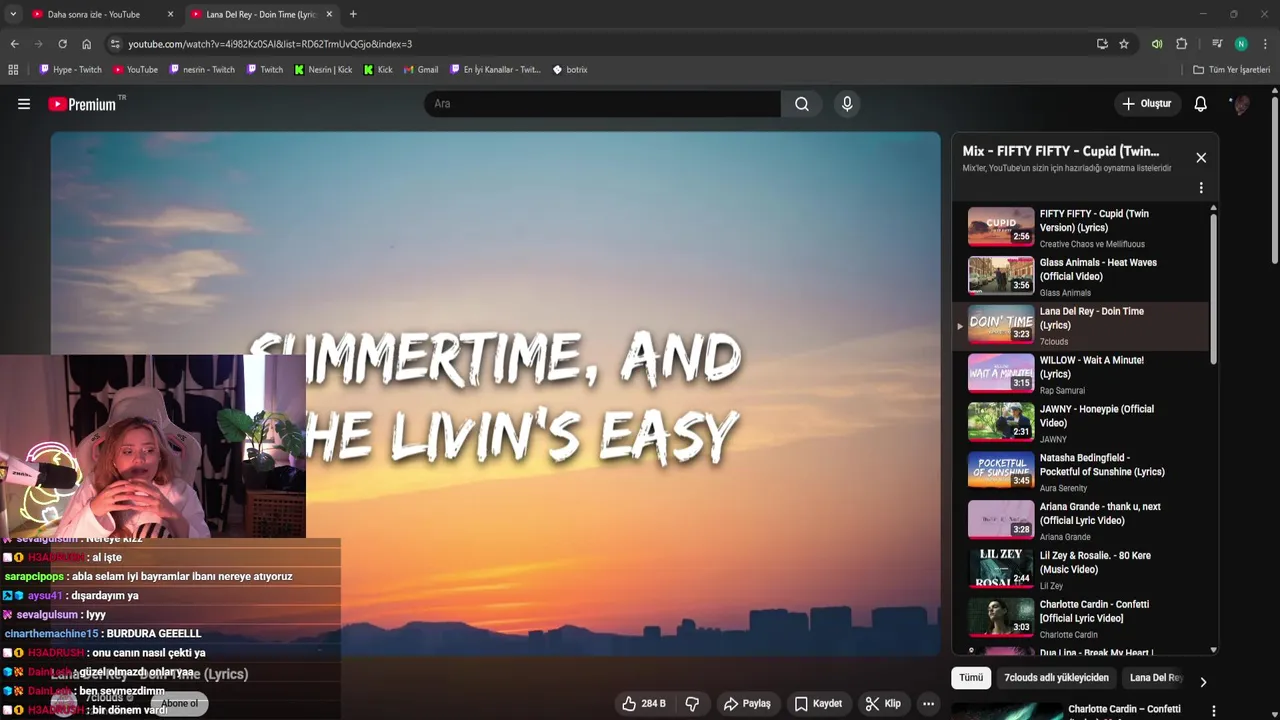Click the Oluştur create button

[x=1146, y=104]
